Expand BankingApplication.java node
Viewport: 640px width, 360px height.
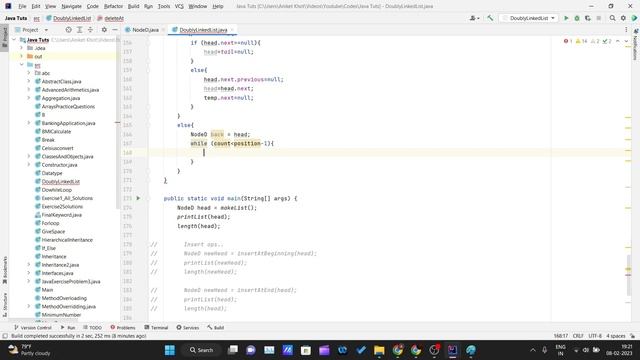click(29, 123)
